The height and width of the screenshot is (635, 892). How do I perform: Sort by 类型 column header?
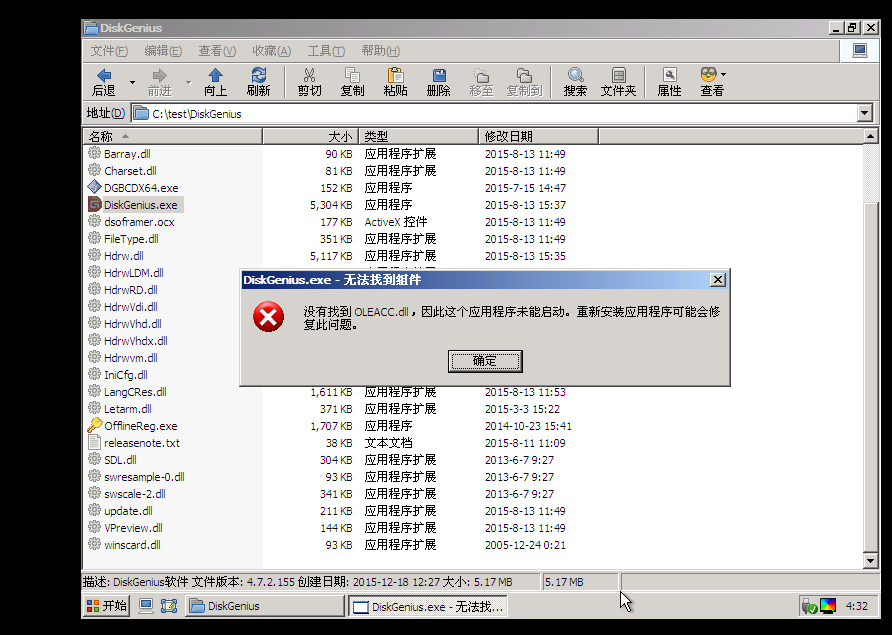[x=418, y=137]
